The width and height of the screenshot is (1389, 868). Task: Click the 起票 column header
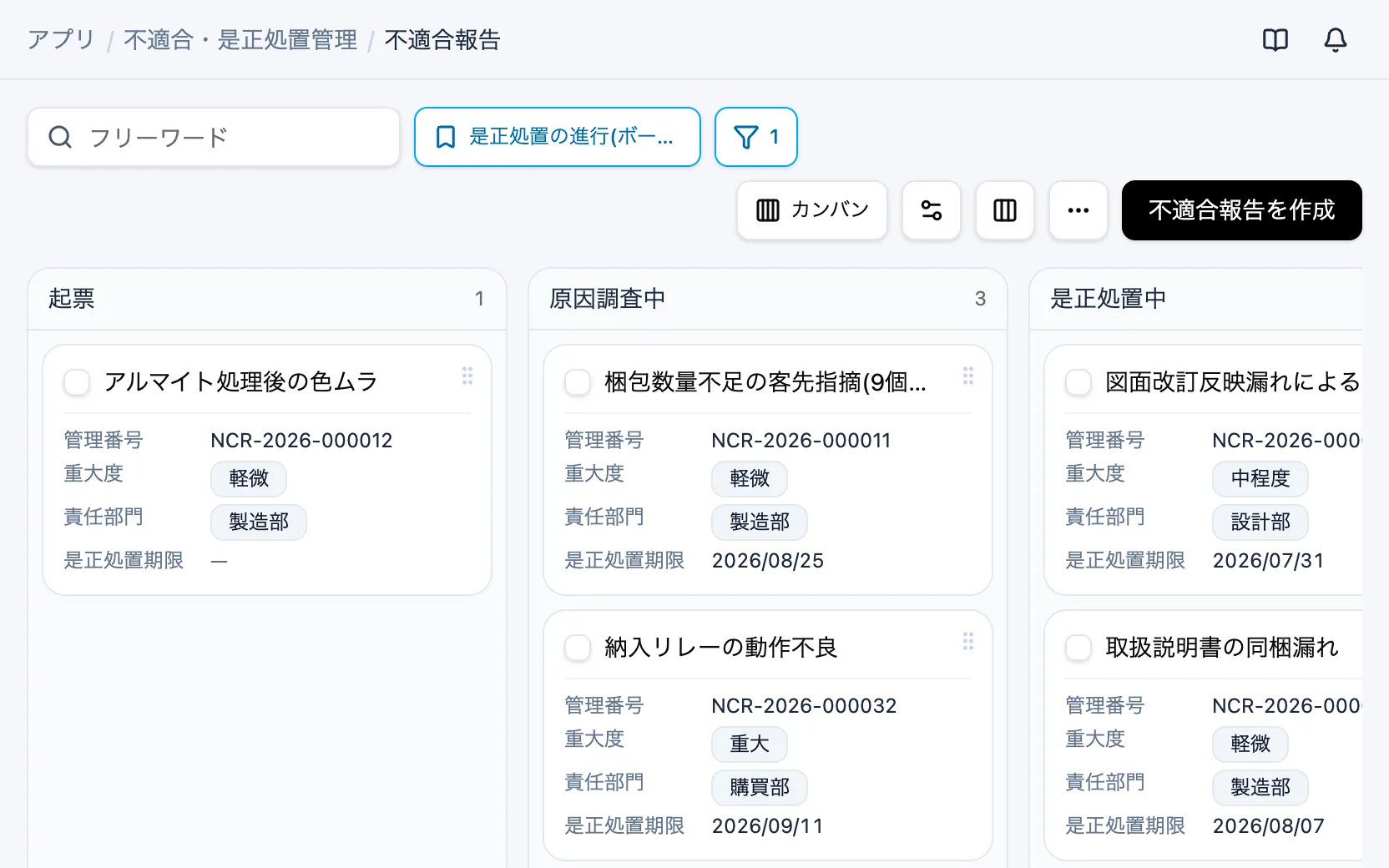click(x=267, y=299)
